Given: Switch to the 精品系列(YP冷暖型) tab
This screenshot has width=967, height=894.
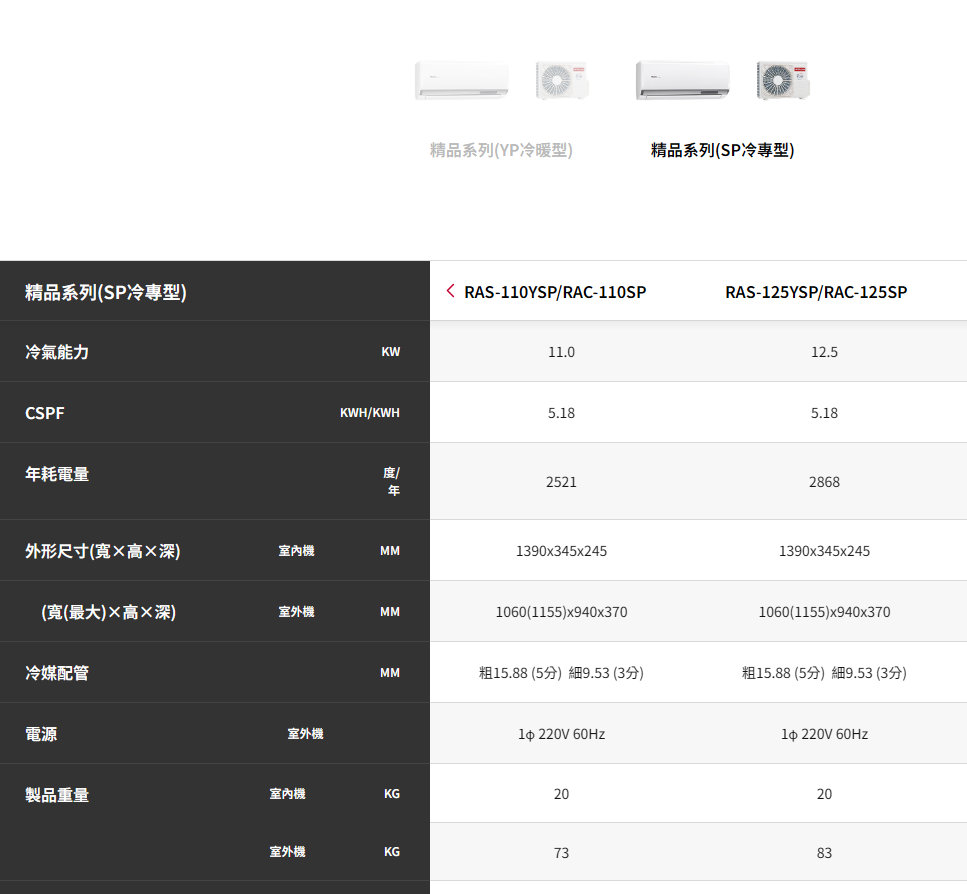Looking at the screenshot, I should click(501, 150).
